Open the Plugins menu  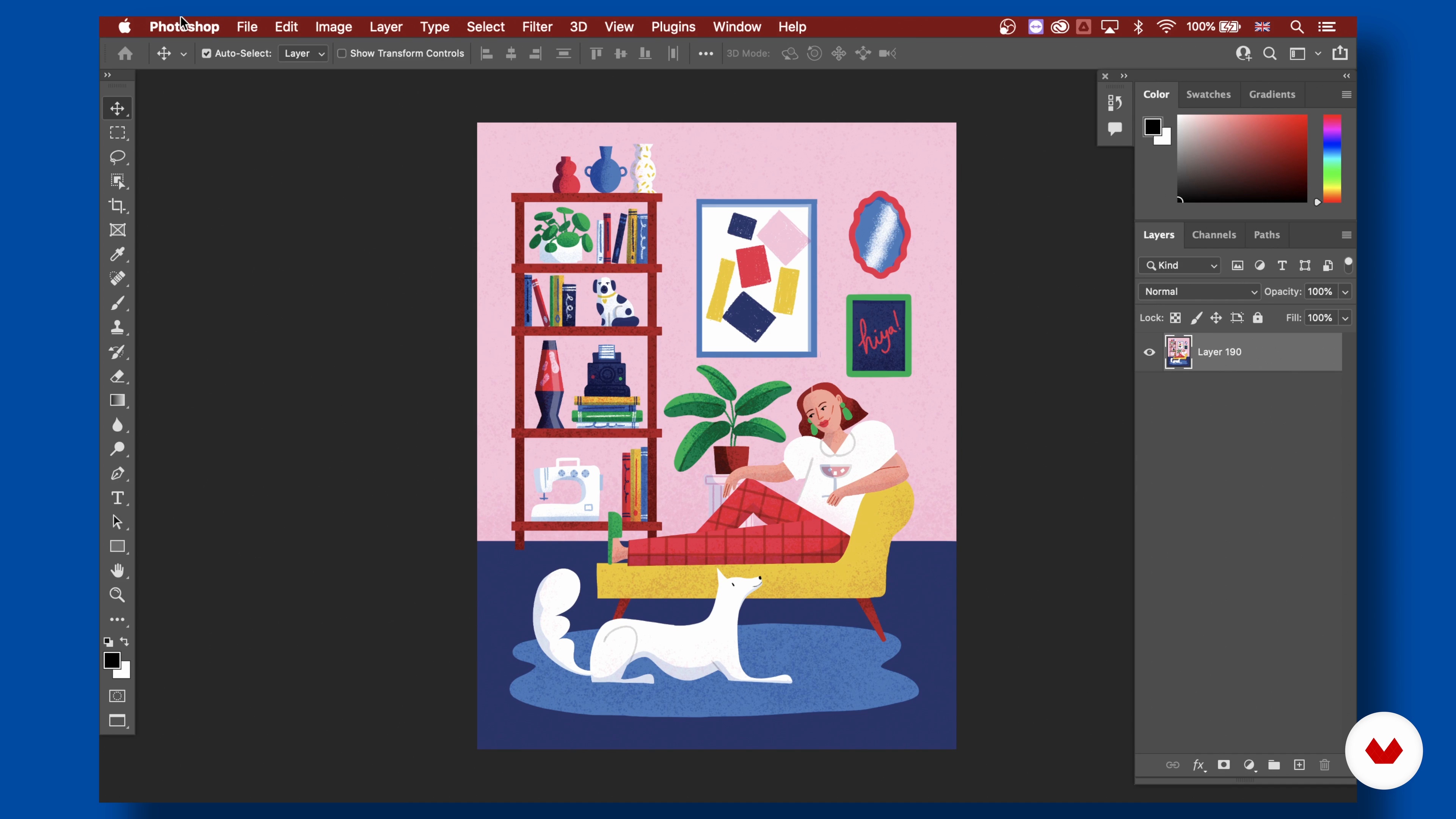[x=673, y=27]
